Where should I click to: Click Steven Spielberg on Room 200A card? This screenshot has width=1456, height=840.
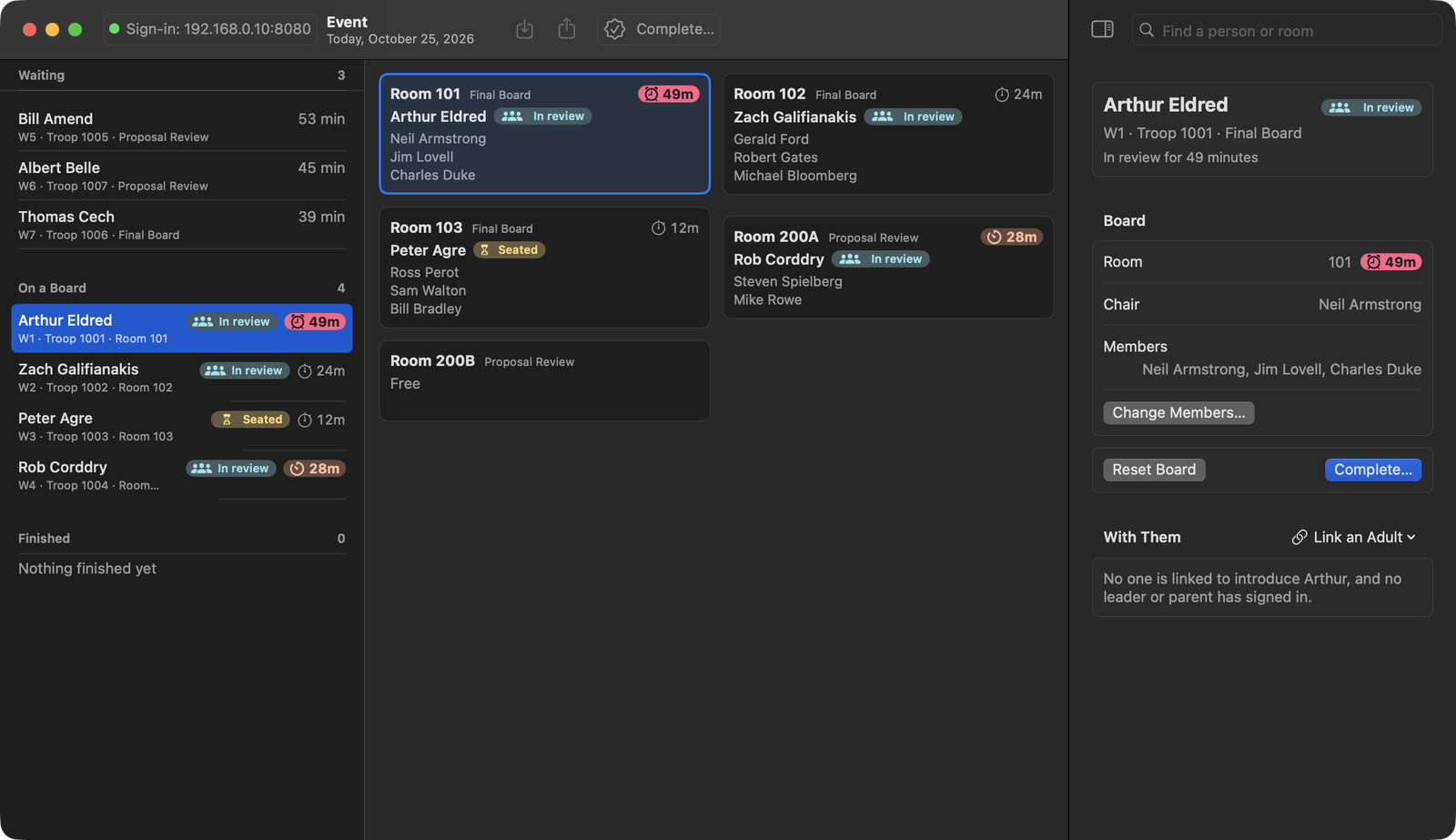(x=788, y=281)
